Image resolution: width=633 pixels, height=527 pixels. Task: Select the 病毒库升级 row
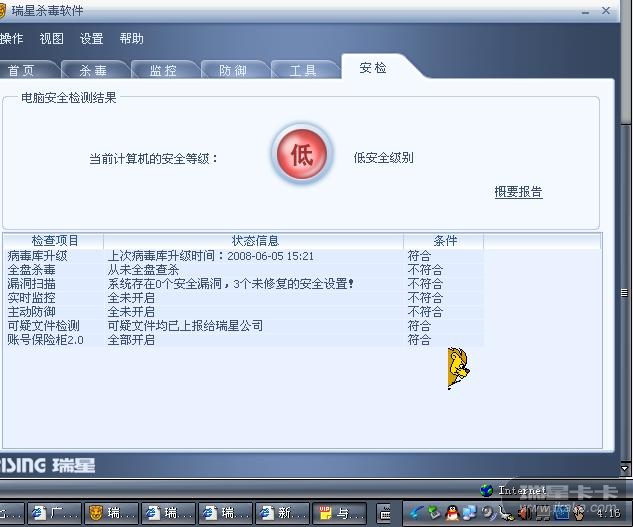244,256
